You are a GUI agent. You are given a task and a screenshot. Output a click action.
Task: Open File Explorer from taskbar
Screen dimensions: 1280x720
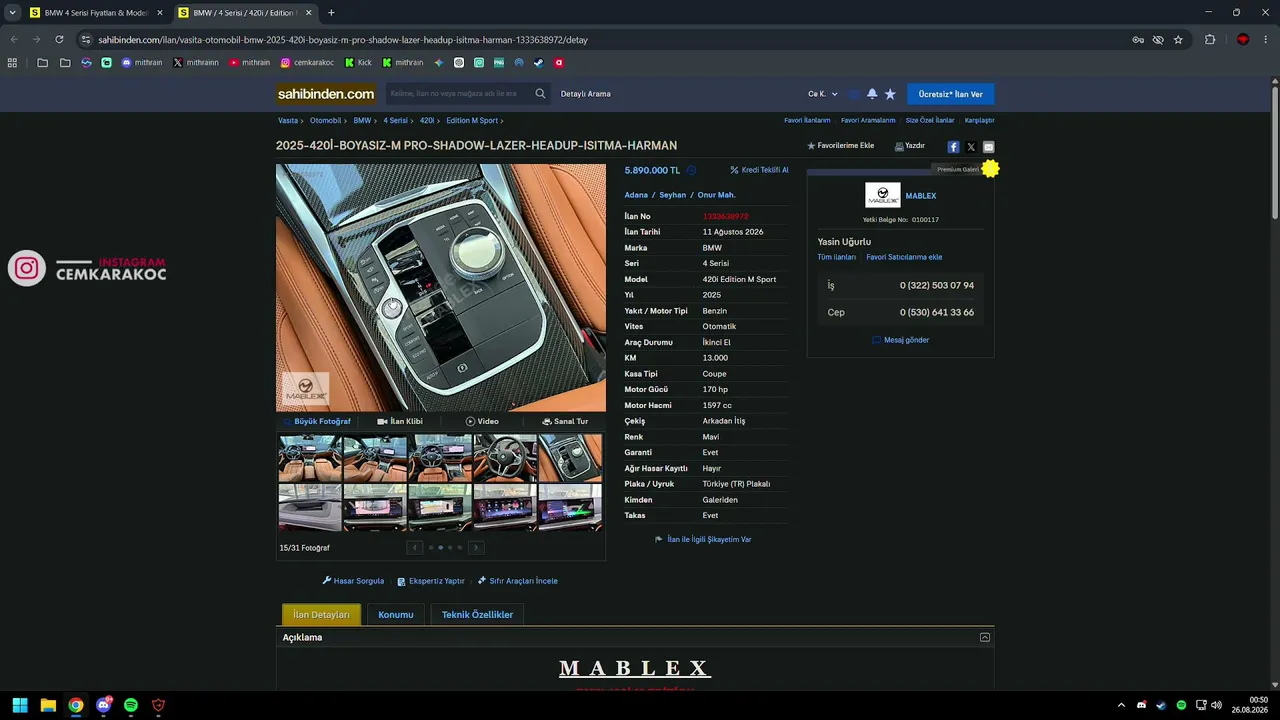[x=48, y=705]
